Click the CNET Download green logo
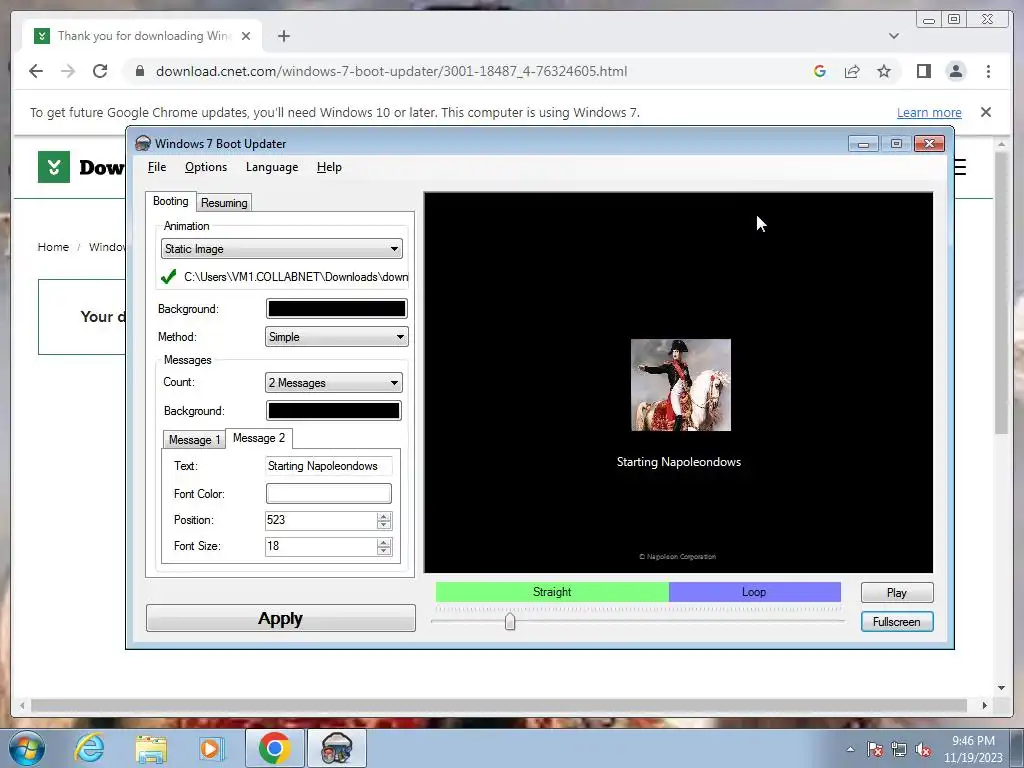 [54, 167]
